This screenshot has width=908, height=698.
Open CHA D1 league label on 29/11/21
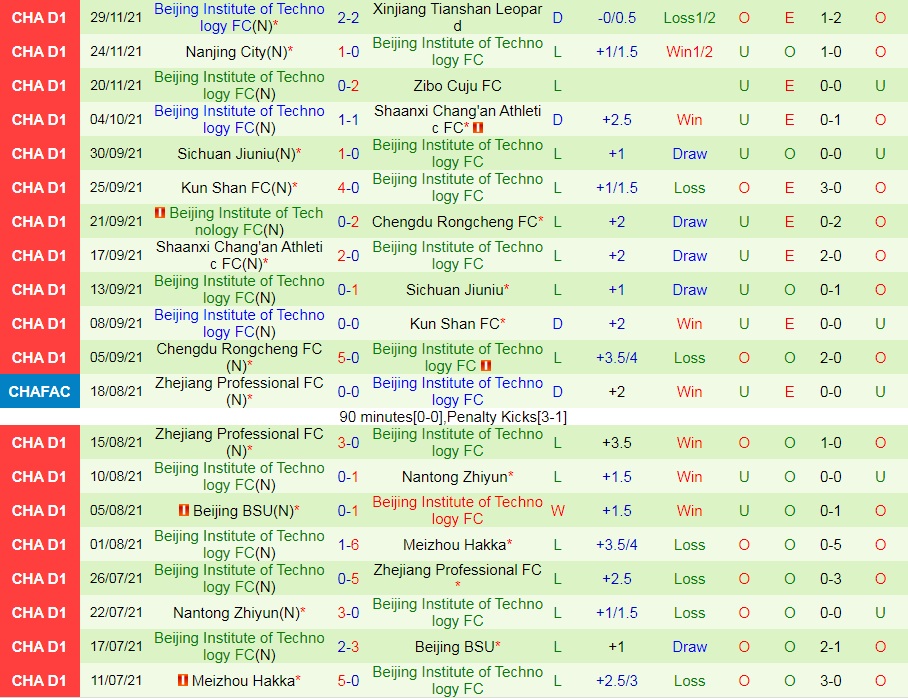point(39,17)
